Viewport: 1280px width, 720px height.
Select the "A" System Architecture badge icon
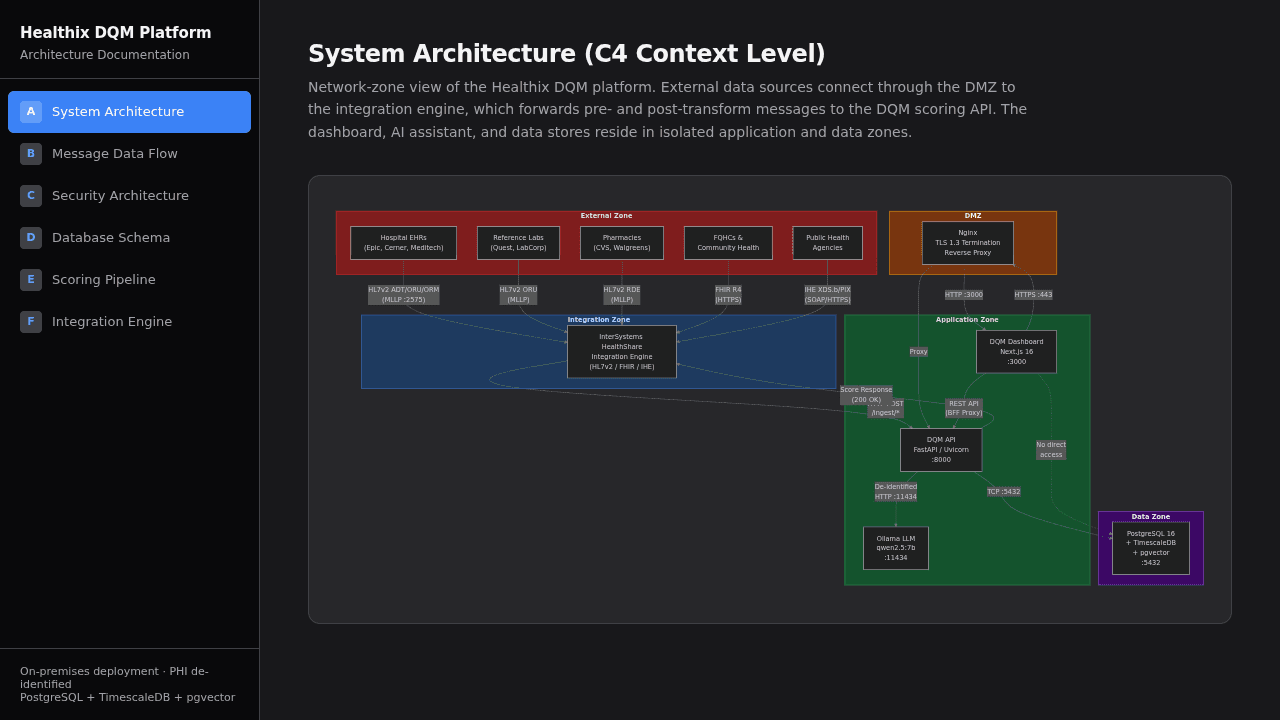tap(30, 112)
